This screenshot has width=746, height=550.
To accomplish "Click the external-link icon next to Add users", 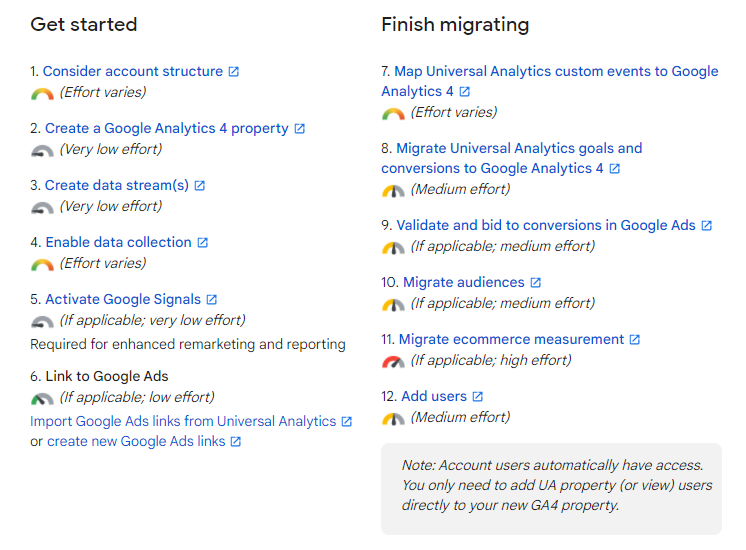I will (x=478, y=396).
